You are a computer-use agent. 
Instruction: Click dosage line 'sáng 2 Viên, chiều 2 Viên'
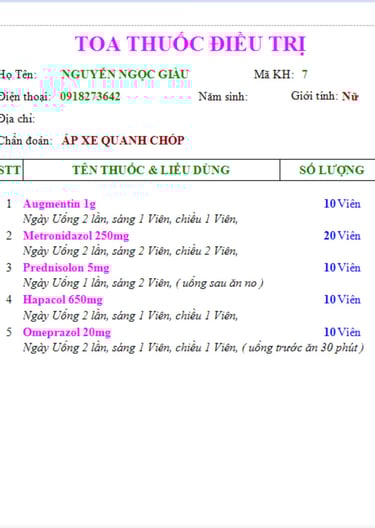[131, 251]
